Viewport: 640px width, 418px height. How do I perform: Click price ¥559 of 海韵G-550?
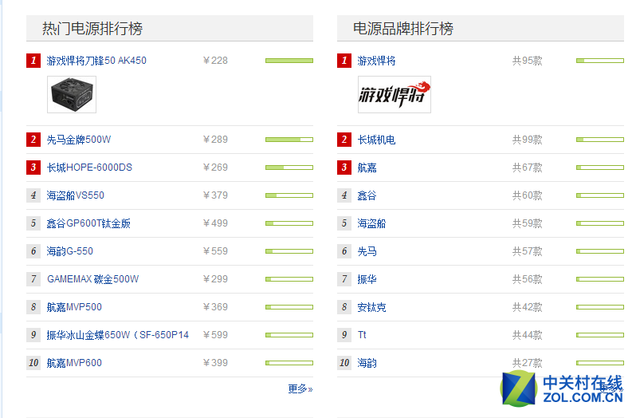click(x=216, y=251)
